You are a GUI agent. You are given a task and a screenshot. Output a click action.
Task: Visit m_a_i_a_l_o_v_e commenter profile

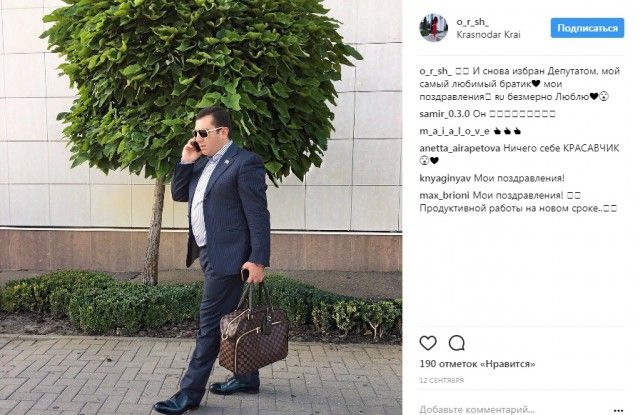[454, 131]
